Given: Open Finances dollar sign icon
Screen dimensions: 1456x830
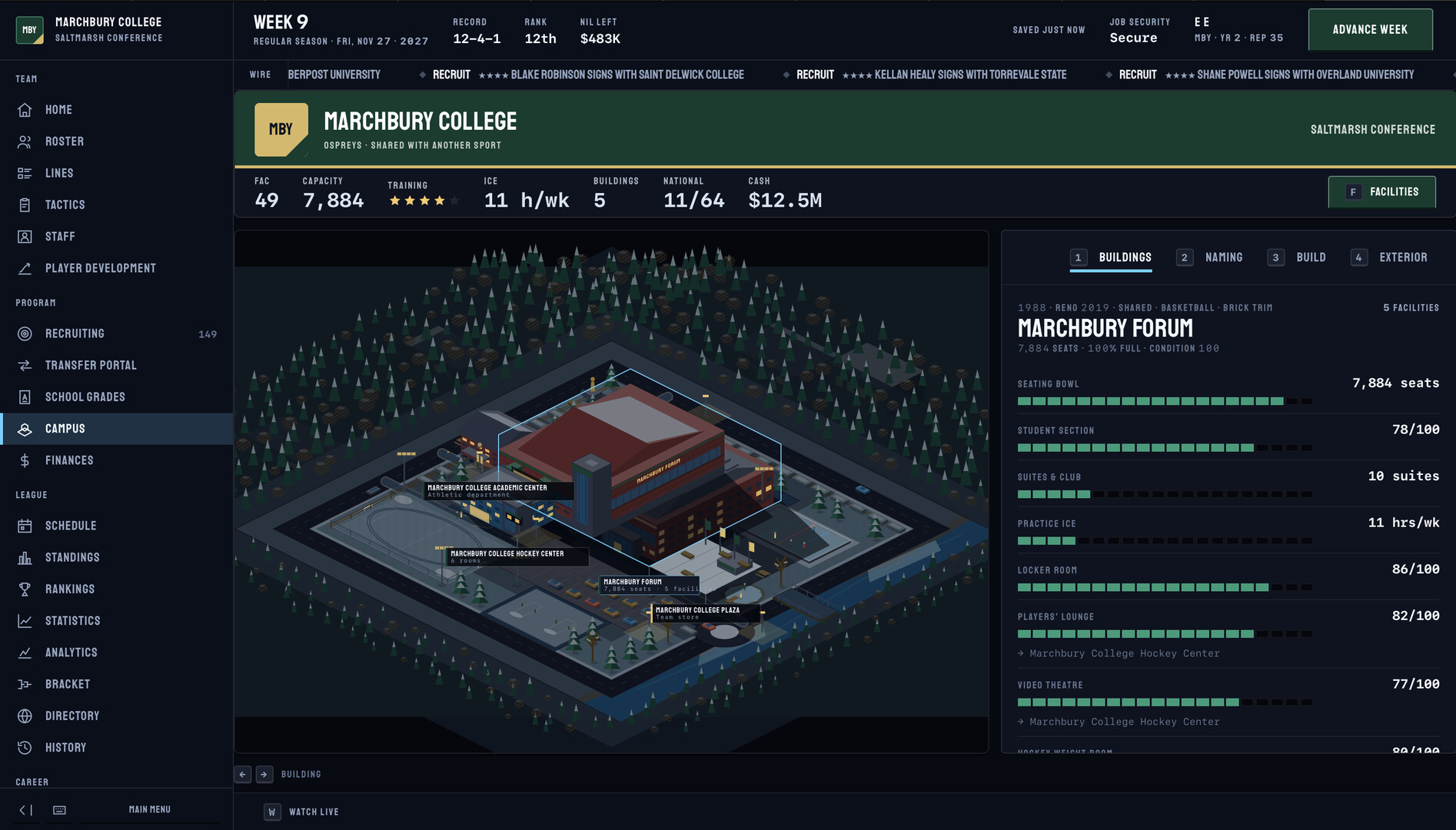Looking at the screenshot, I should click(25, 460).
